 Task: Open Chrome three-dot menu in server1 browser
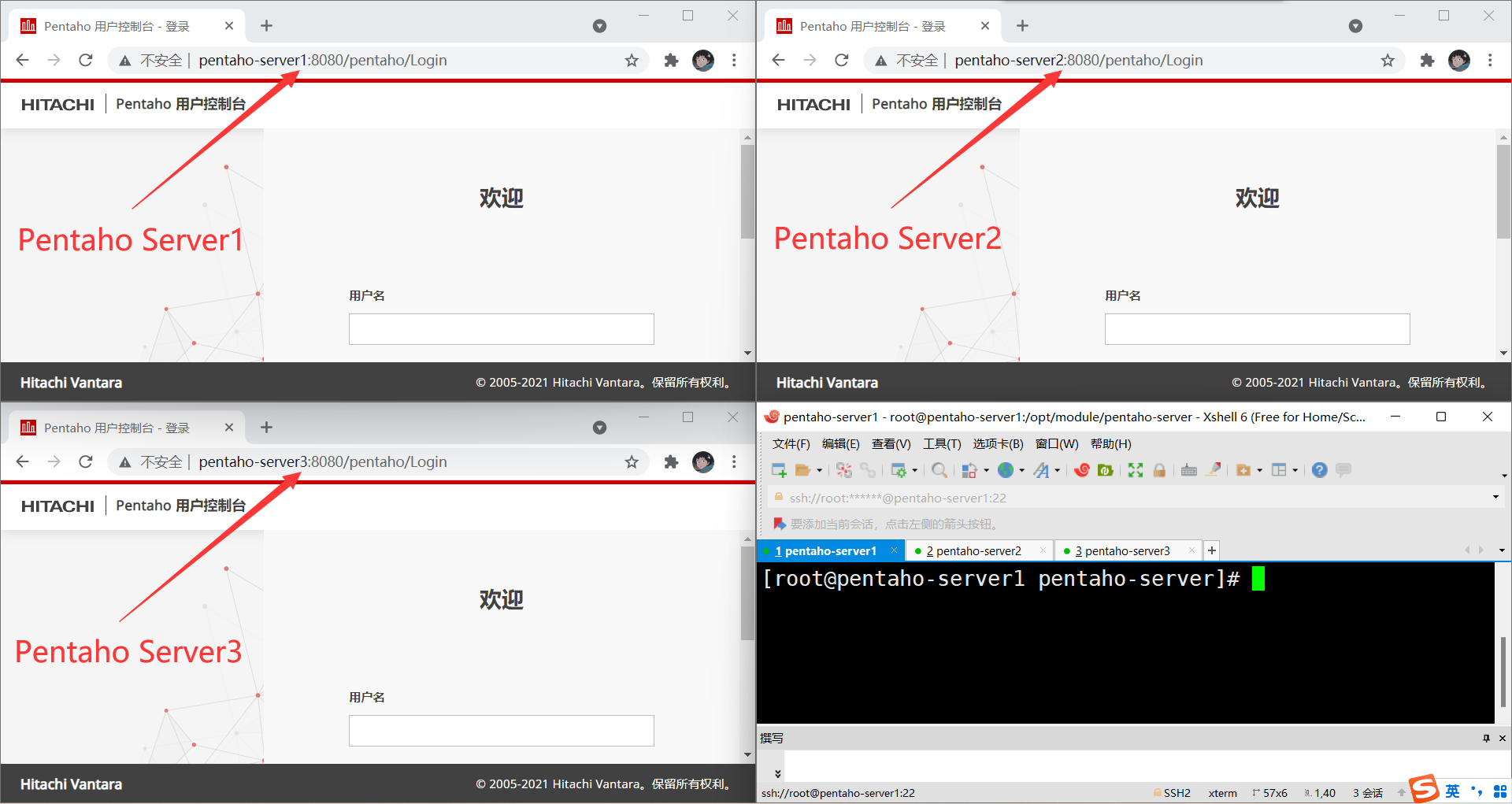coord(734,60)
